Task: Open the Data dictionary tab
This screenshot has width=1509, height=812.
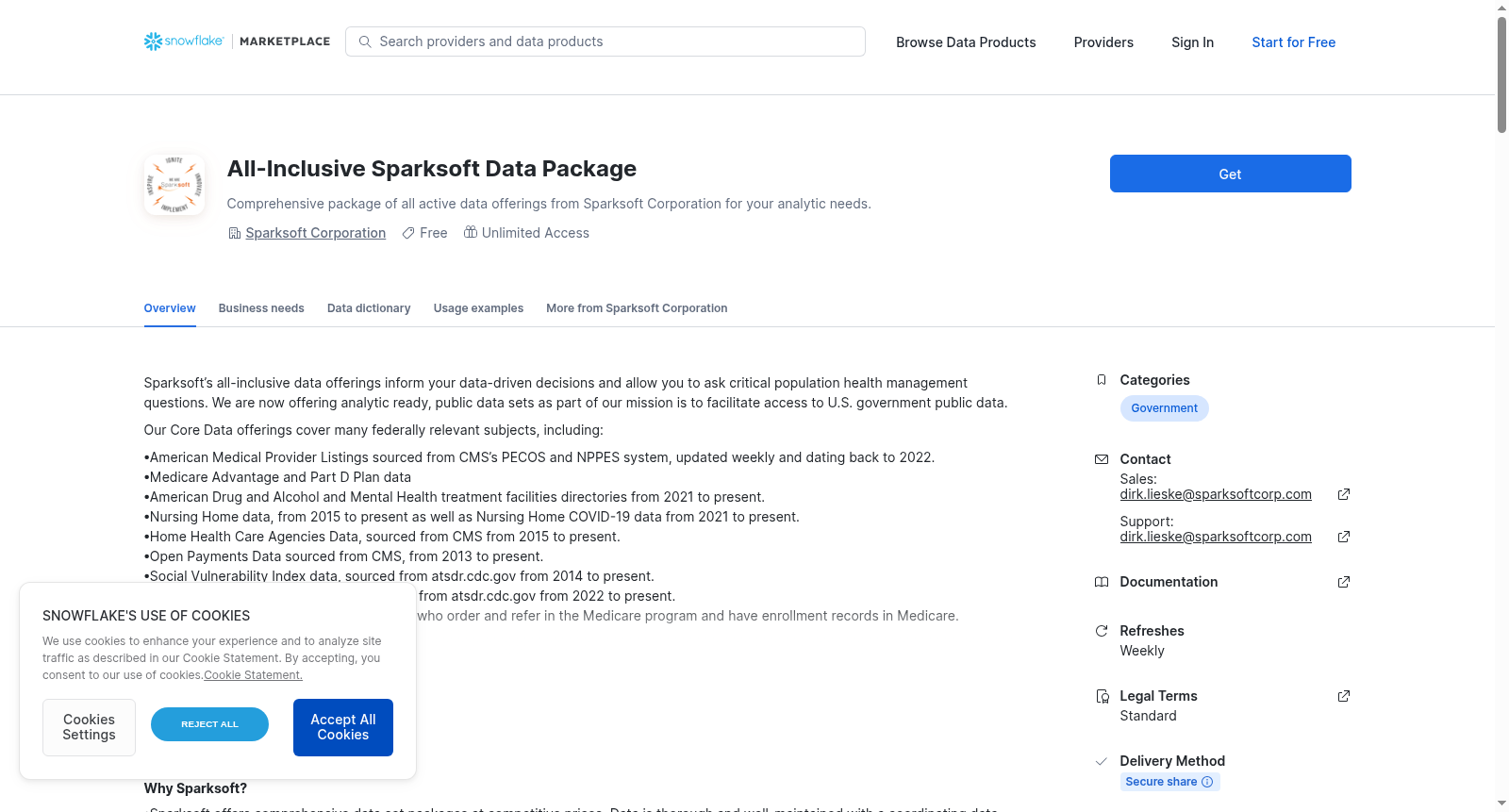Action: (x=369, y=308)
